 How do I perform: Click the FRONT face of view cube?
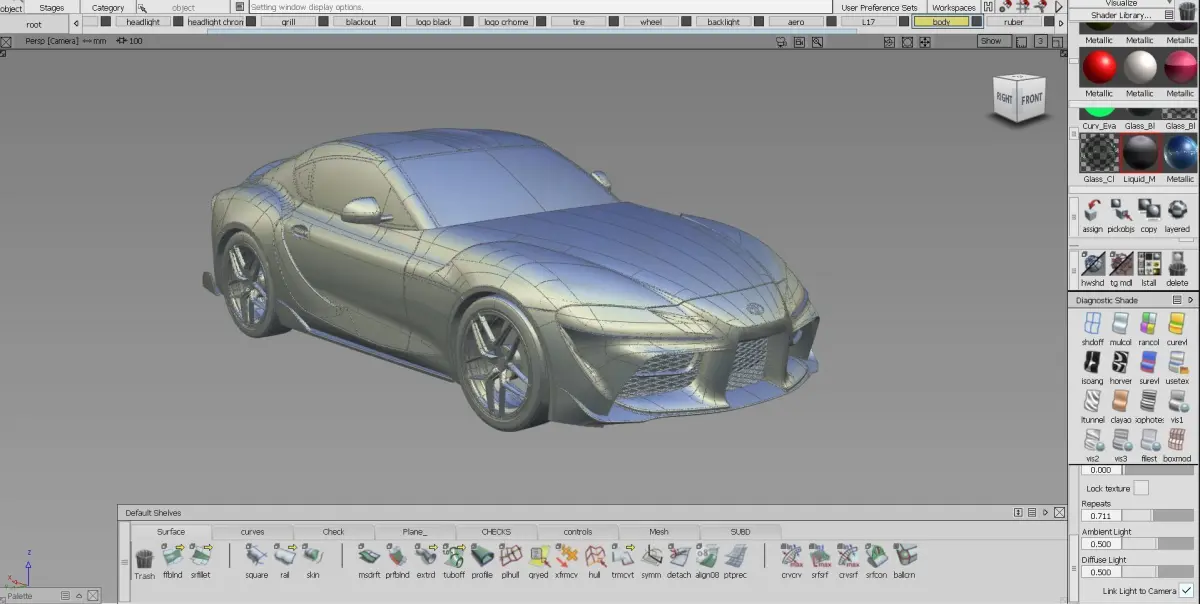(1031, 99)
